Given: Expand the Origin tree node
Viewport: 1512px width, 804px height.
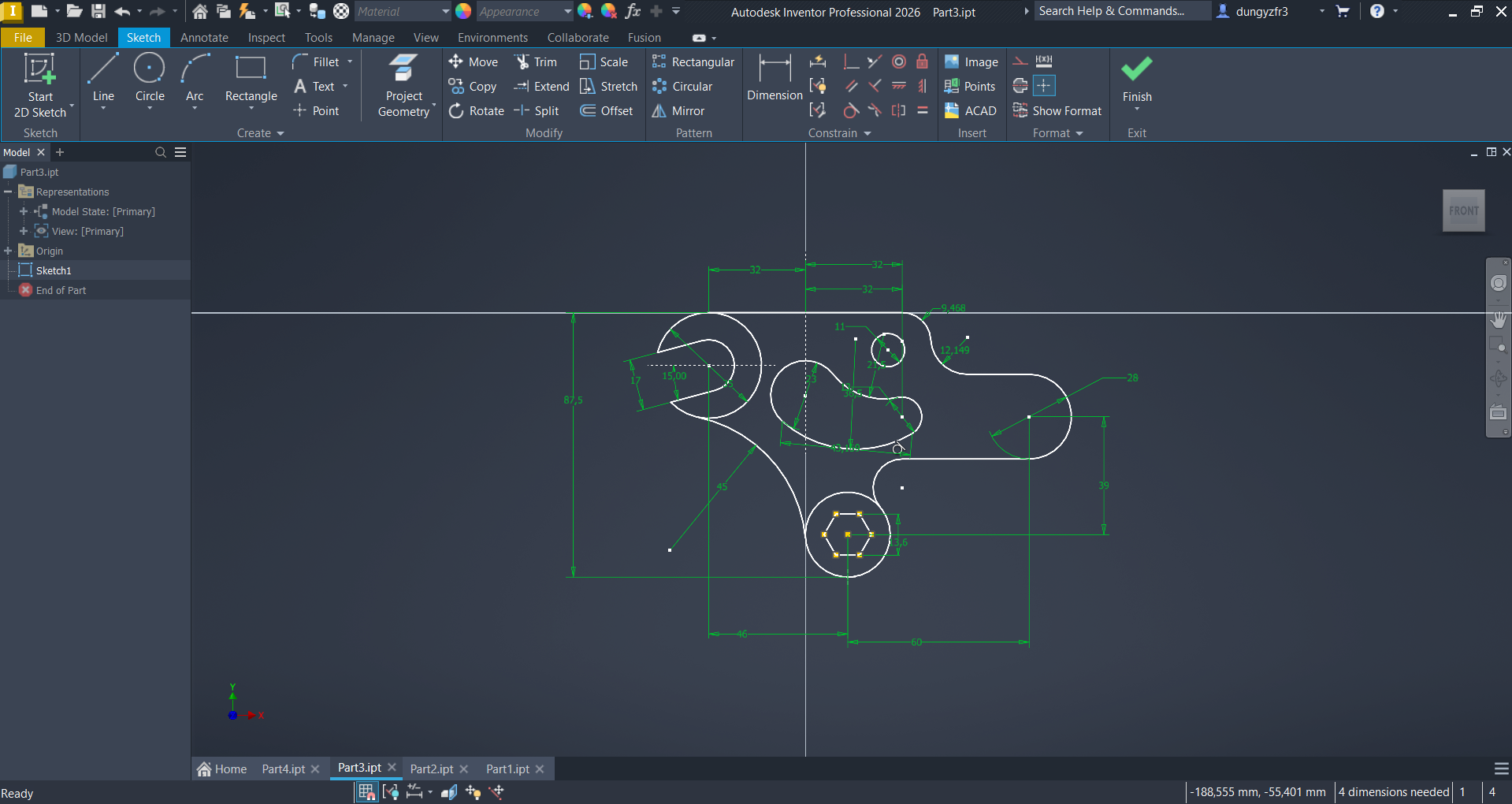Looking at the screenshot, I should 9,251.
